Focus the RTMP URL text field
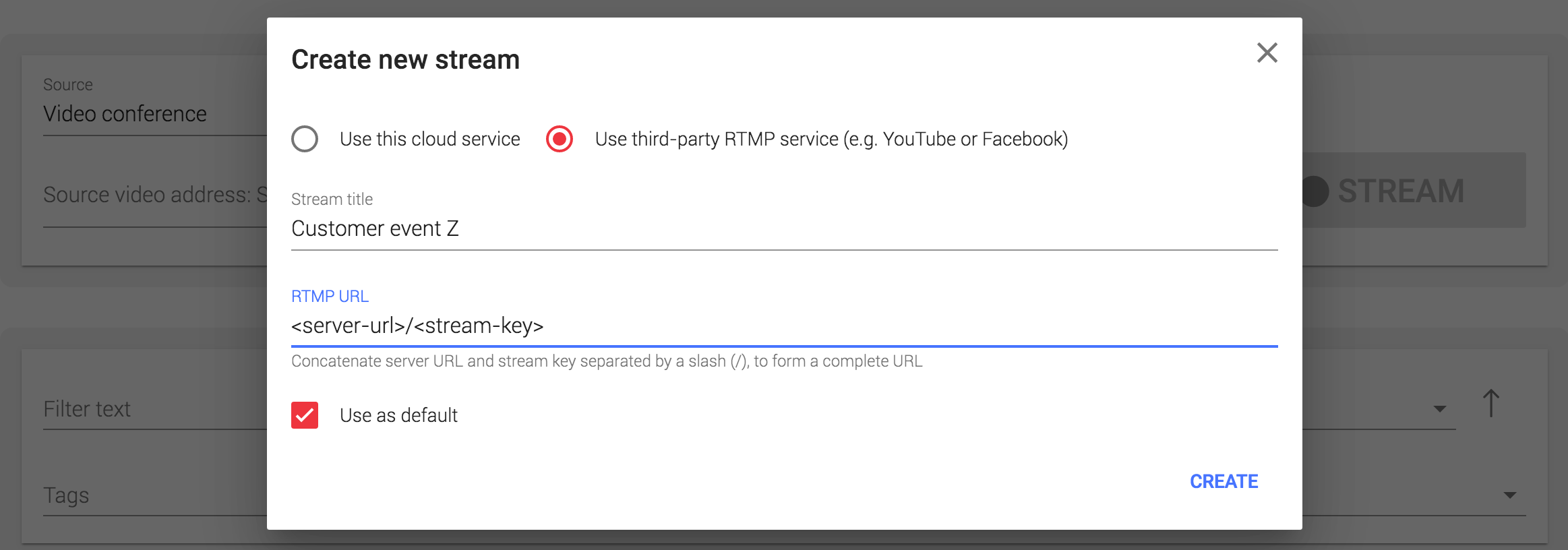 (783, 326)
